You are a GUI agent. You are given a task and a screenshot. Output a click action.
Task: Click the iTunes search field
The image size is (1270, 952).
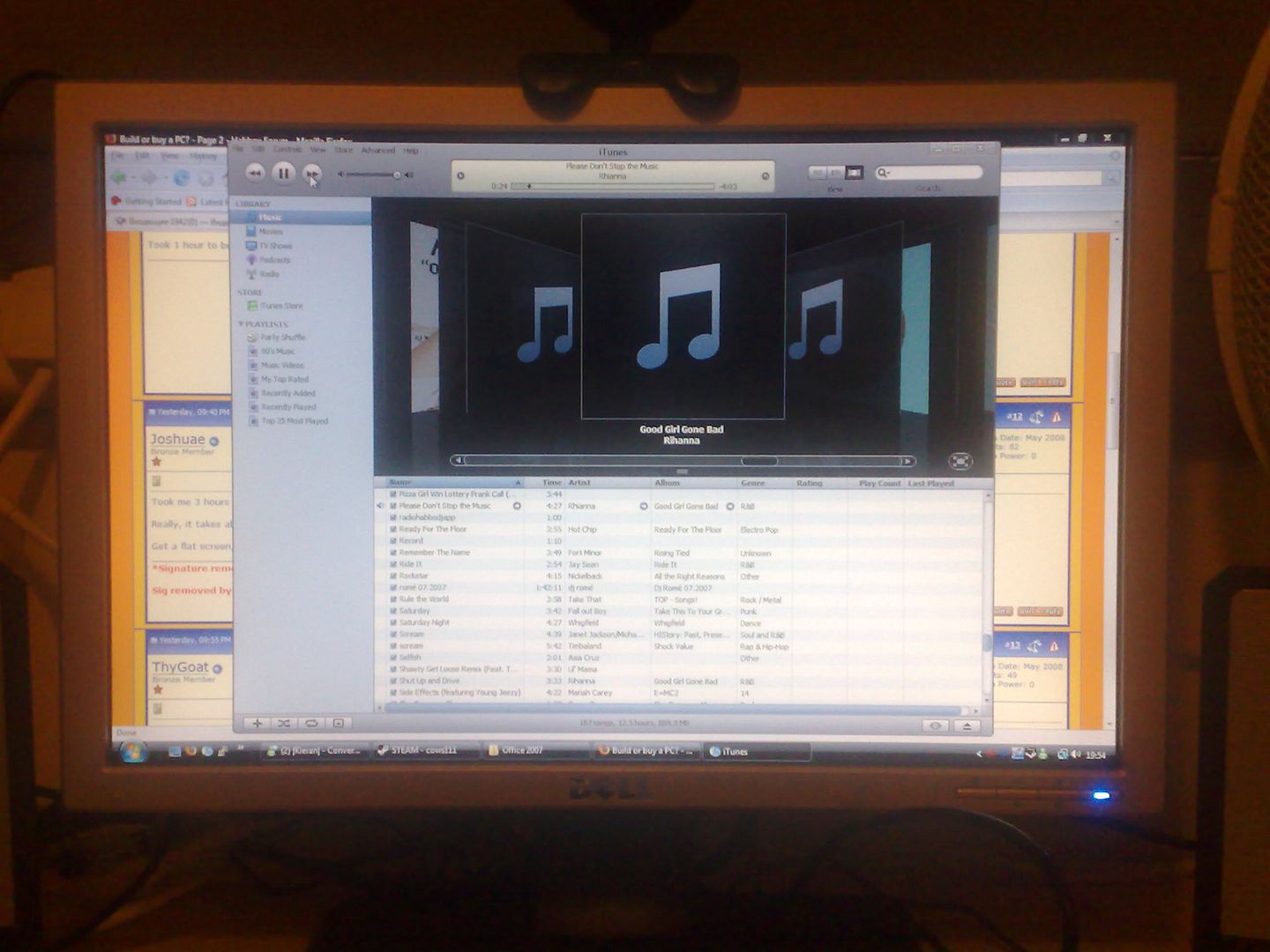click(930, 173)
